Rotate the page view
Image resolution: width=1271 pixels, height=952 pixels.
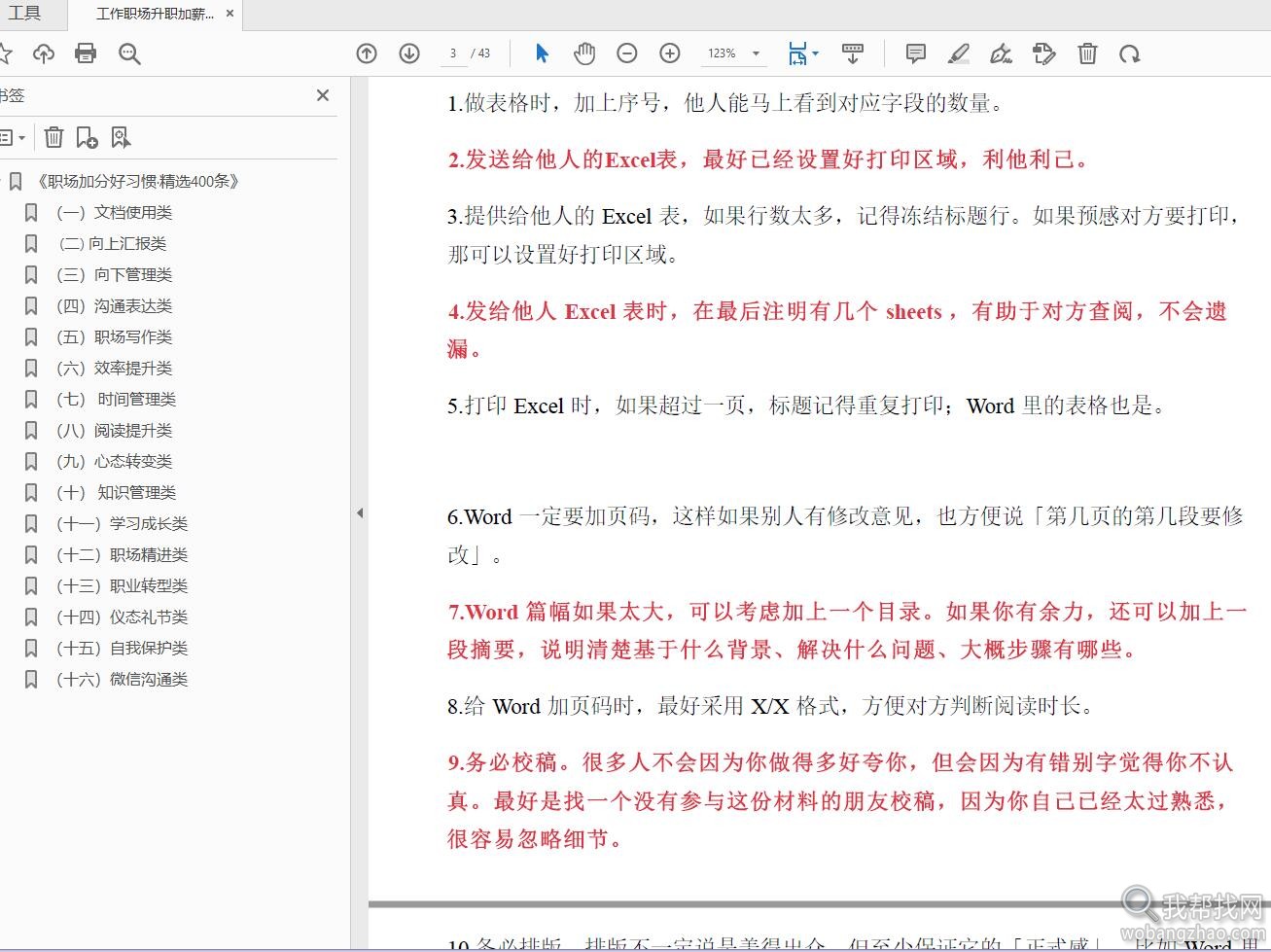(x=1129, y=53)
